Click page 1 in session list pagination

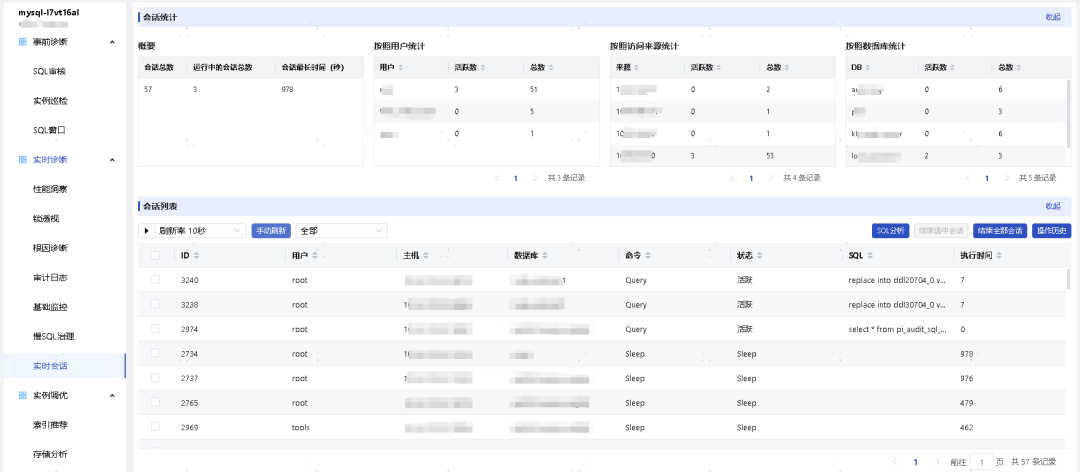pyautogui.click(x=915, y=462)
